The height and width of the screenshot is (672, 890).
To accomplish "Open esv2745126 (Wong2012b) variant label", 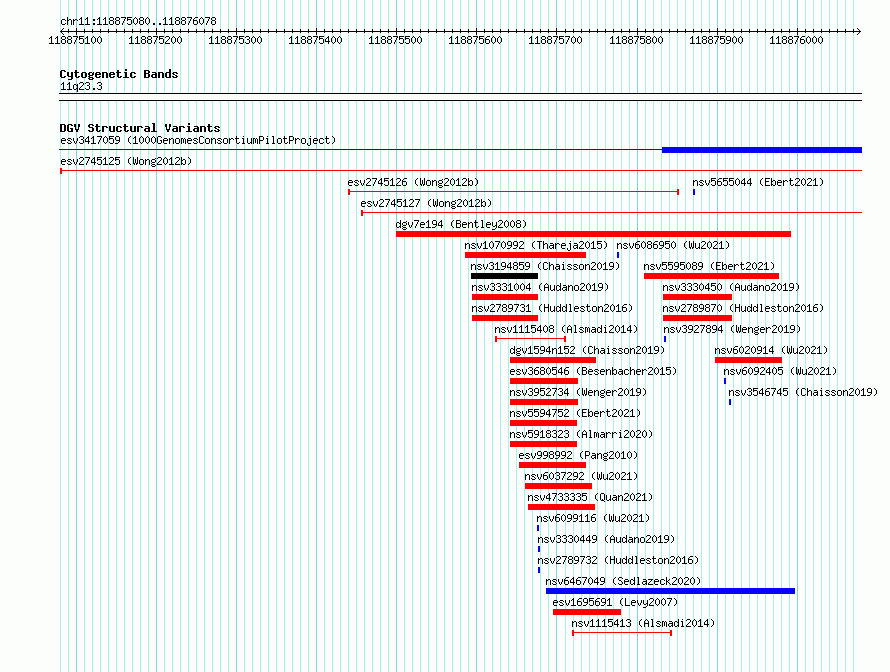I will coord(413,182).
